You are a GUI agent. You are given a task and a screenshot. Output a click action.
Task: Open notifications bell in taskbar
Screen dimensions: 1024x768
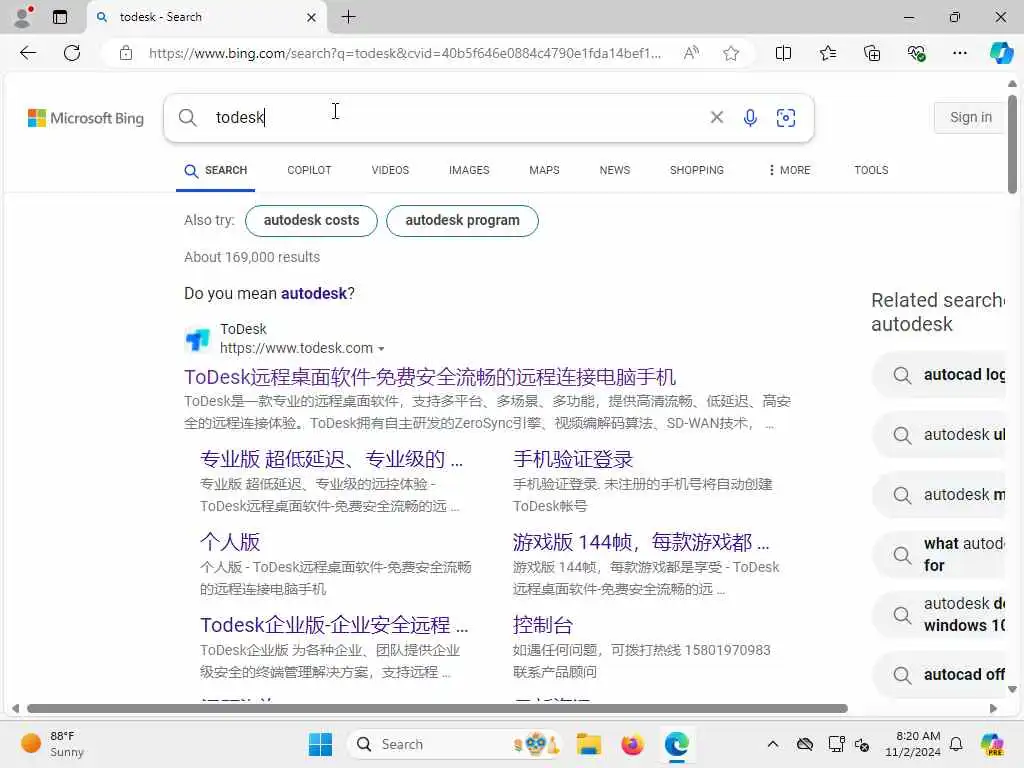click(x=956, y=744)
